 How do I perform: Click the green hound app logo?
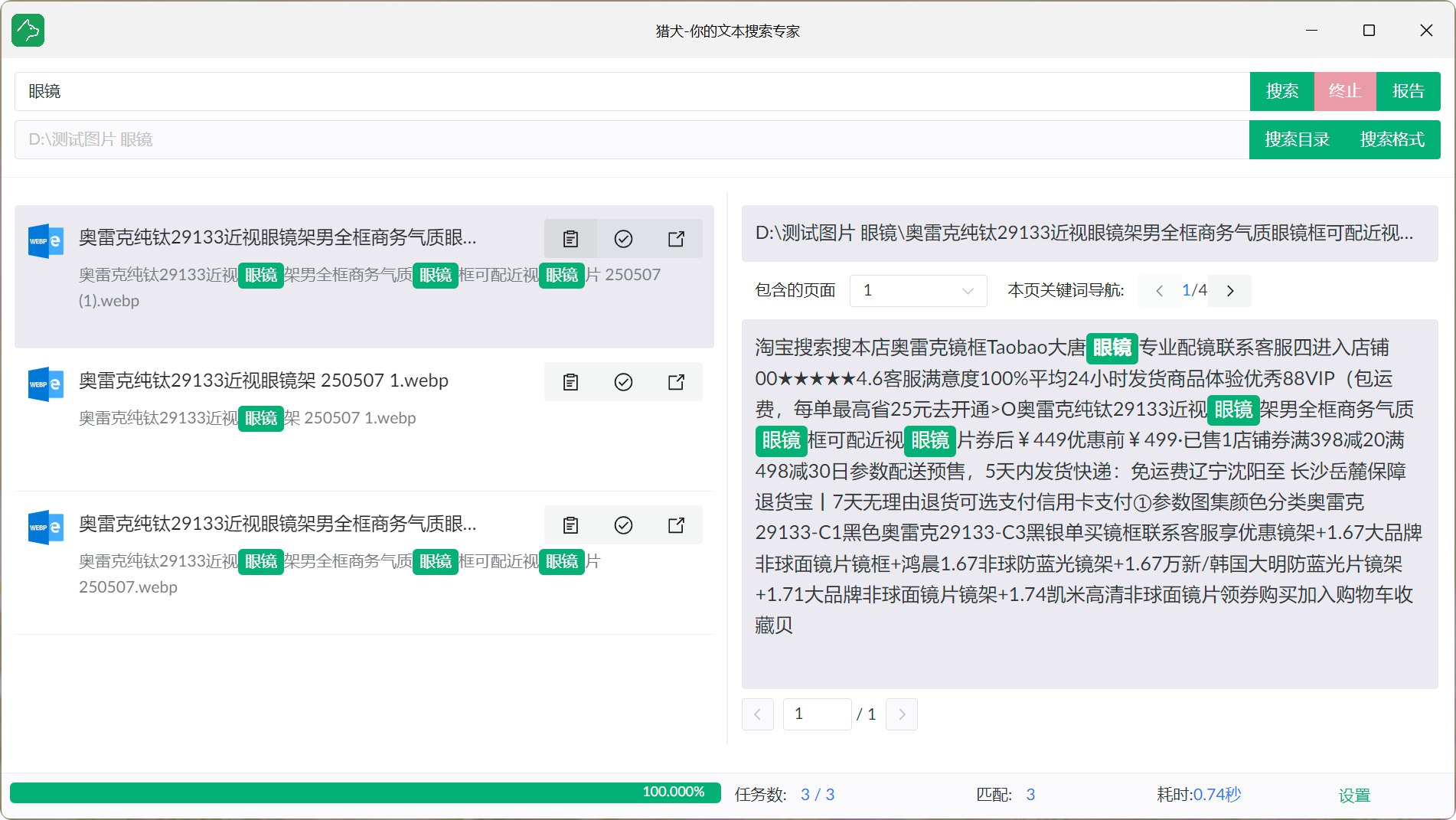[28, 31]
